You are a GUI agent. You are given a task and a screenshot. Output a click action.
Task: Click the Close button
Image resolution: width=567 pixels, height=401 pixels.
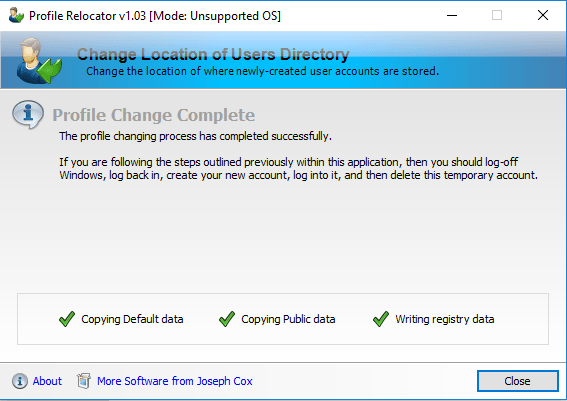517,381
